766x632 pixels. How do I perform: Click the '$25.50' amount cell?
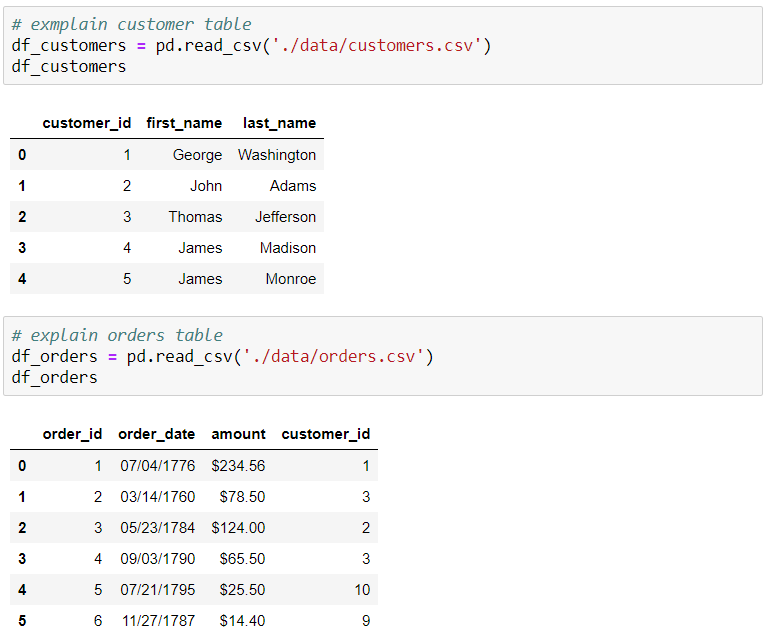[x=242, y=590]
